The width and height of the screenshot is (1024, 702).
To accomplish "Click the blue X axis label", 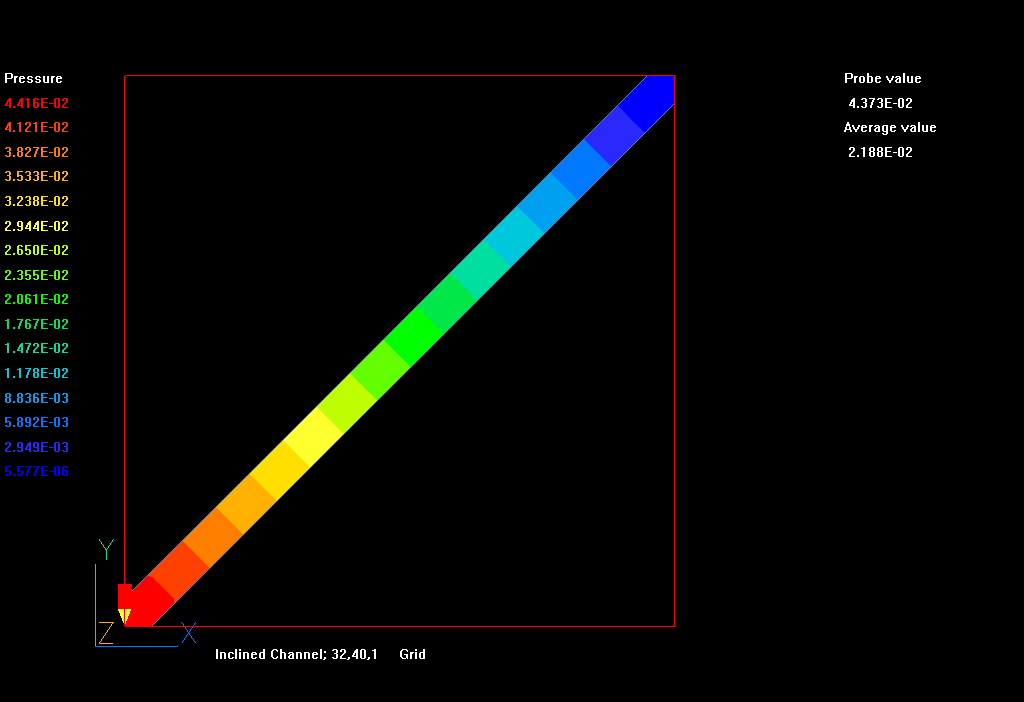I will point(188,632).
